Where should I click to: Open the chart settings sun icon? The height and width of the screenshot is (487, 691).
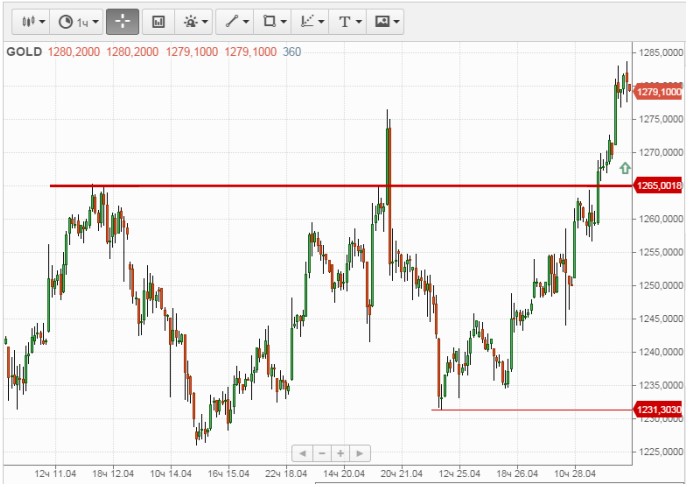click(x=193, y=22)
